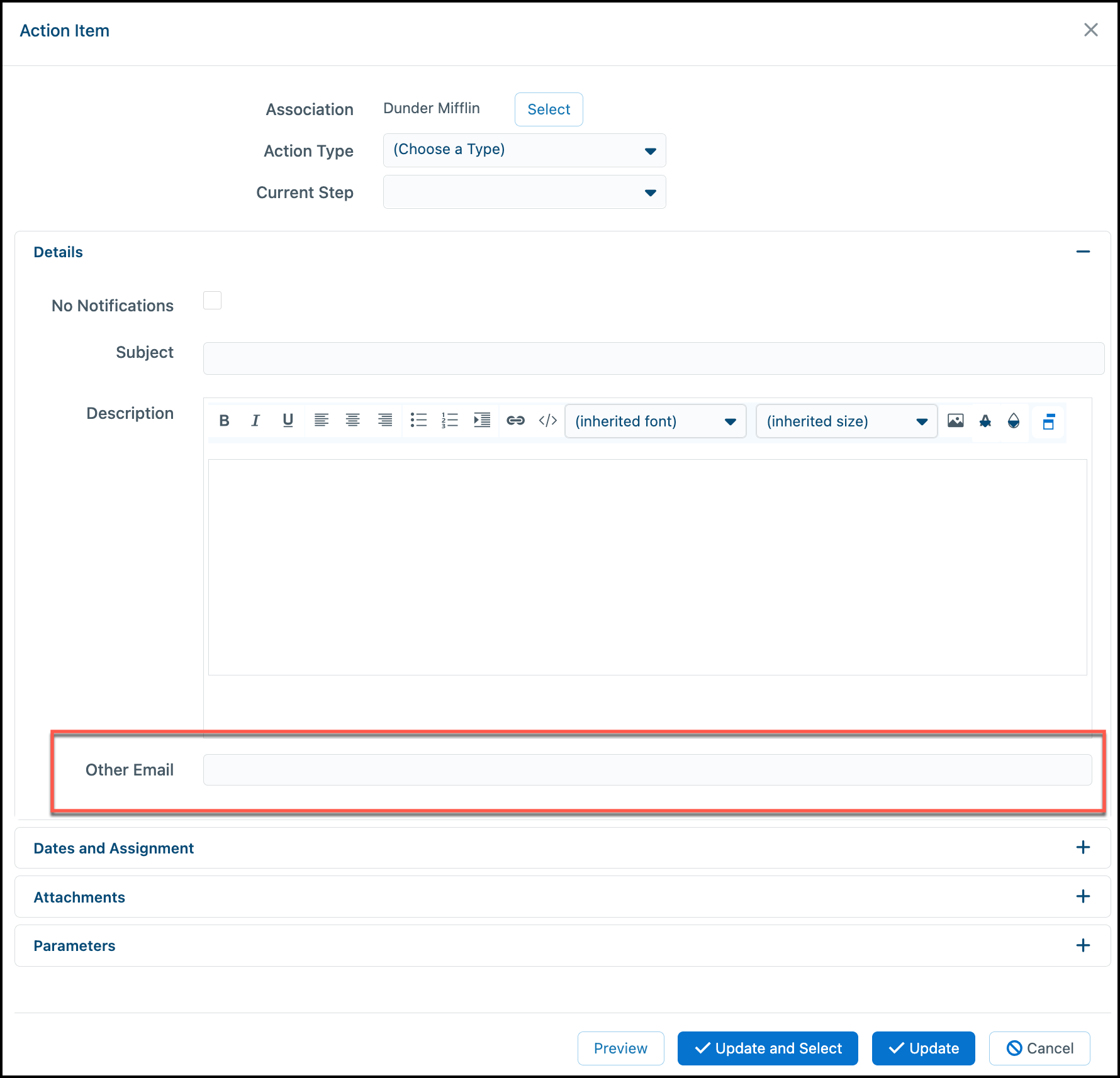Insert a bulleted list

(x=418, y=421)
